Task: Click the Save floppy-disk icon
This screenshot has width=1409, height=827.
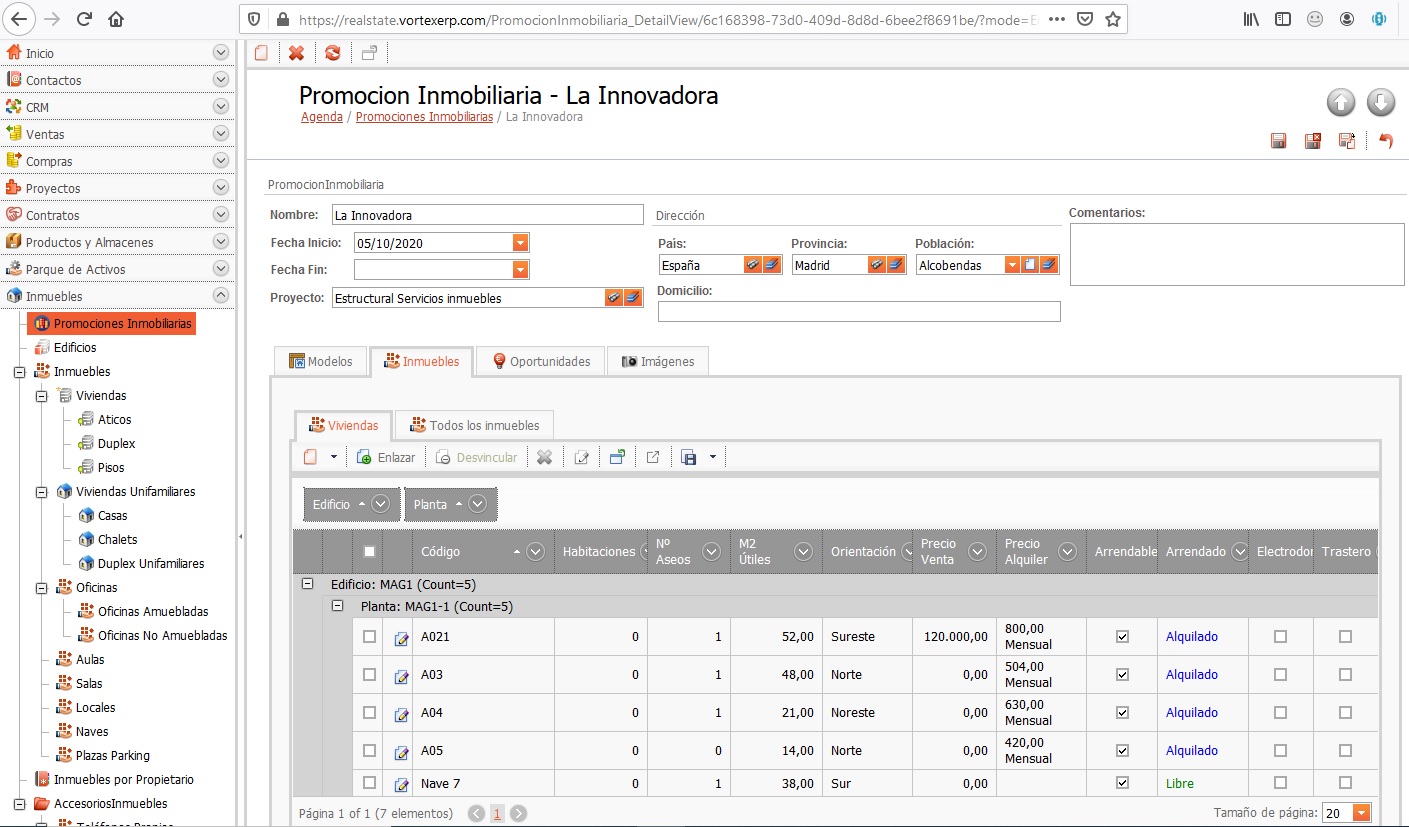Action: [x=1278, y=141]
